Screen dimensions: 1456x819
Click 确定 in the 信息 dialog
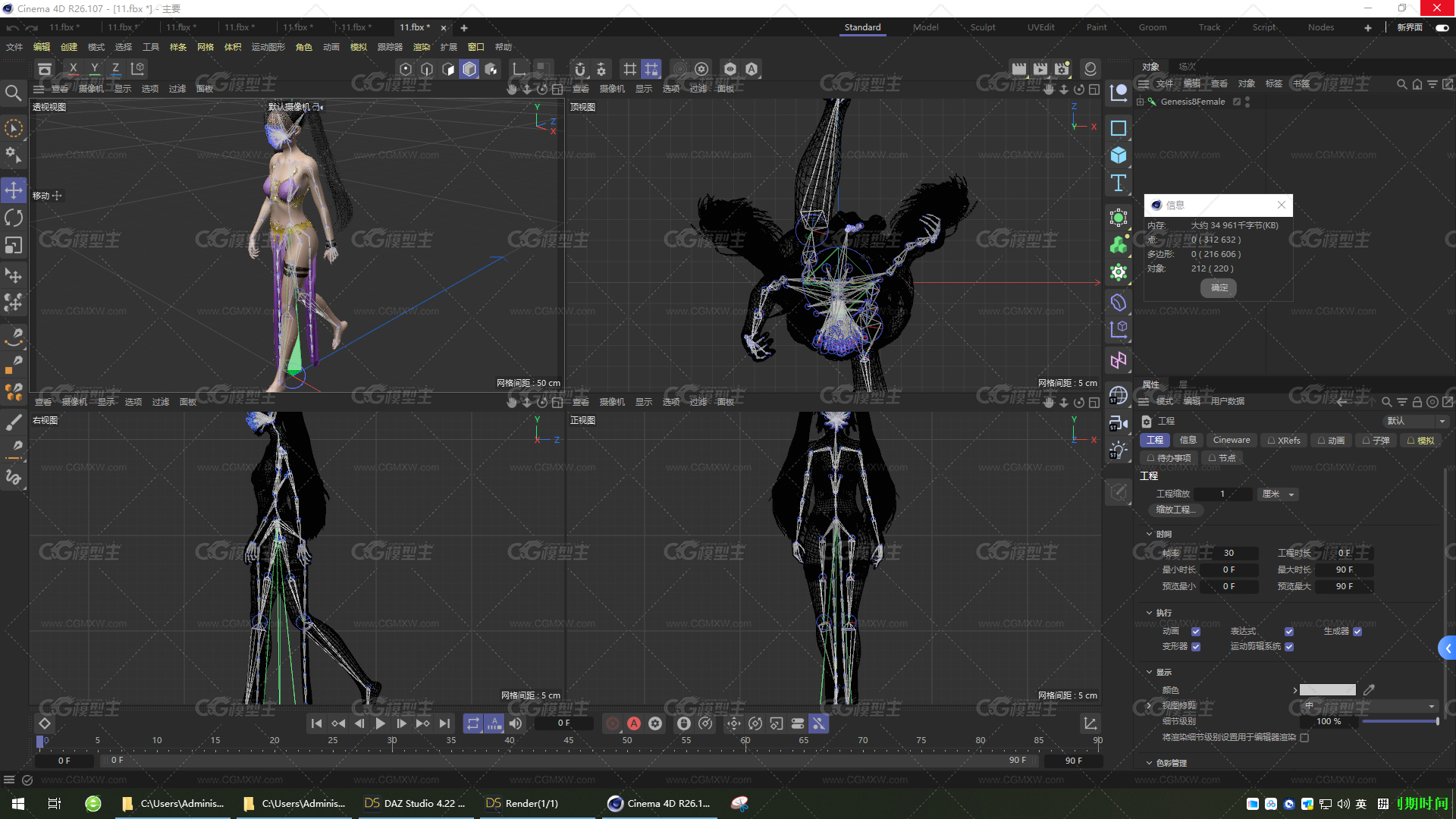tap(1219, 288)
